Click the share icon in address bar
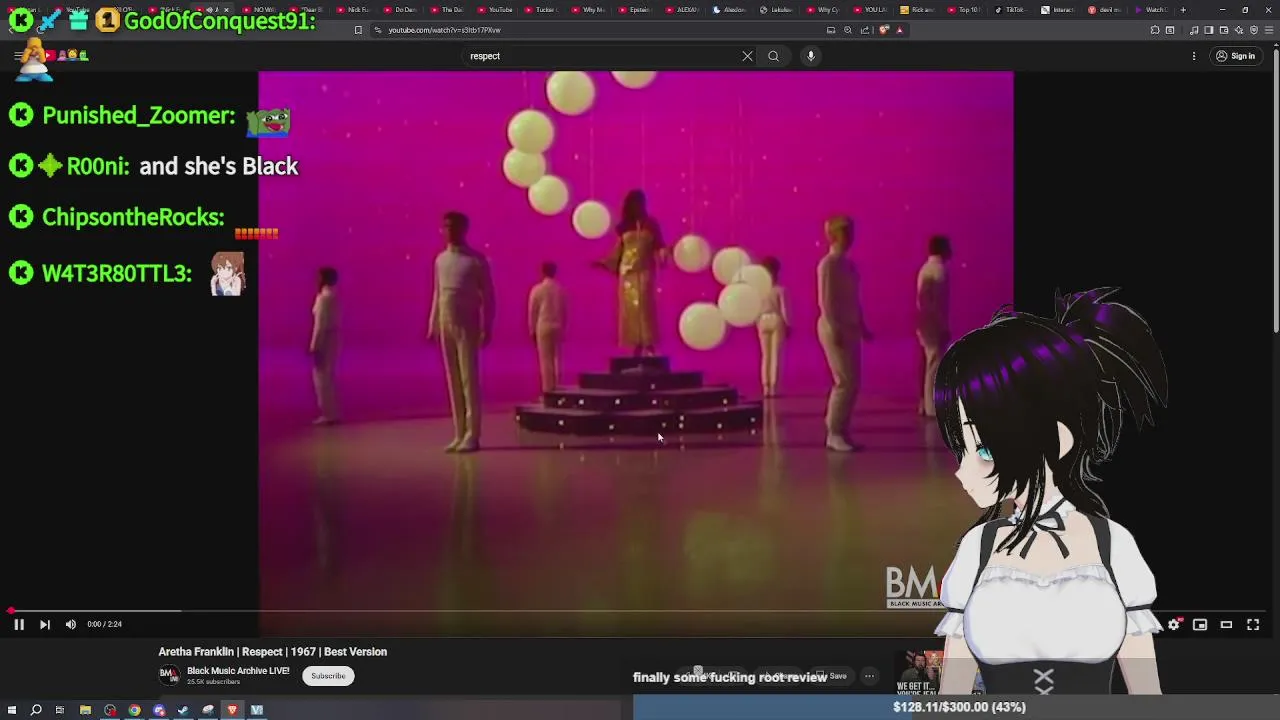 (865, 30)
